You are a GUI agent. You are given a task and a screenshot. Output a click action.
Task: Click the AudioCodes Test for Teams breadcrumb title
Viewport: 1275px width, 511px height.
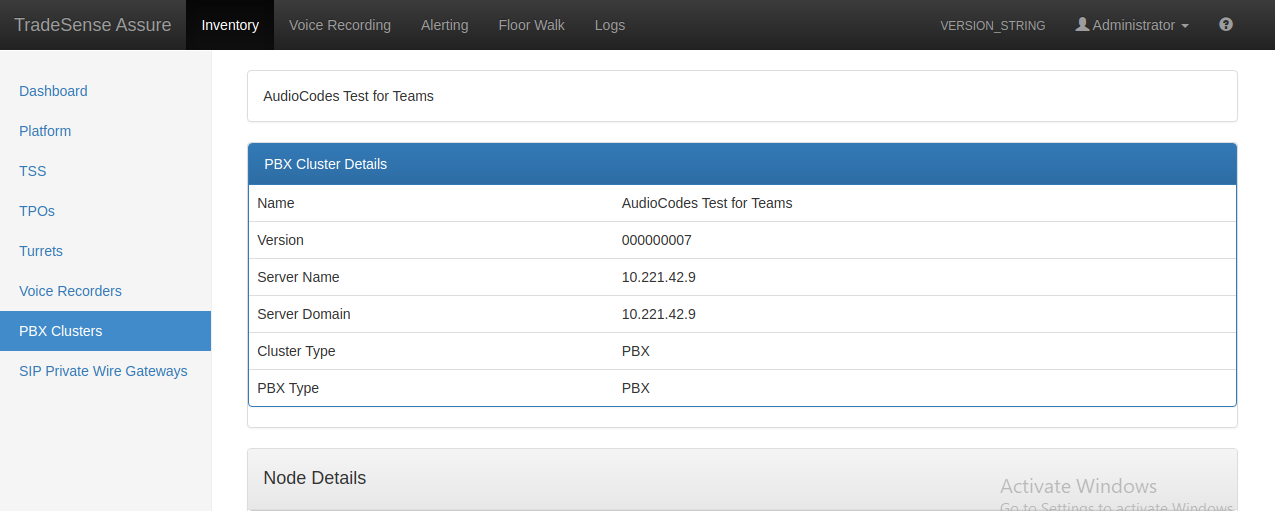pos(348,96)
